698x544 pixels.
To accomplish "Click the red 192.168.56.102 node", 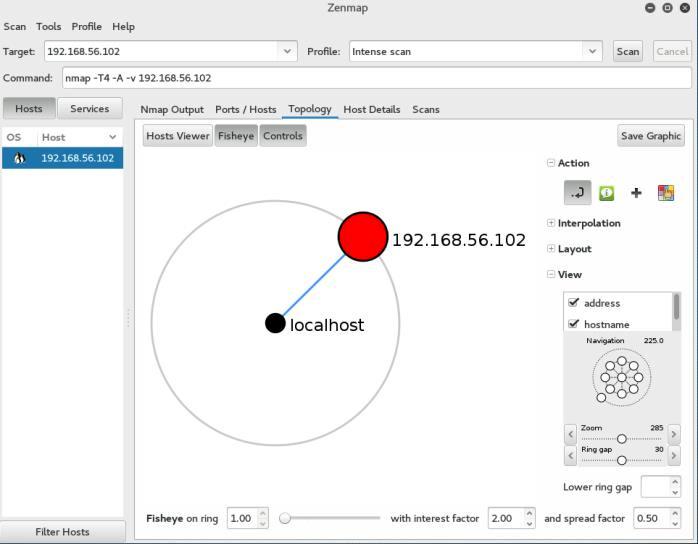I will pos(362,236).
